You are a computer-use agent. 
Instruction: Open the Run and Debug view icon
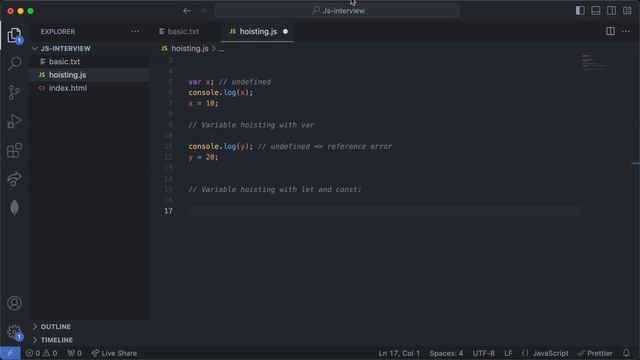[x=14, y=121]
